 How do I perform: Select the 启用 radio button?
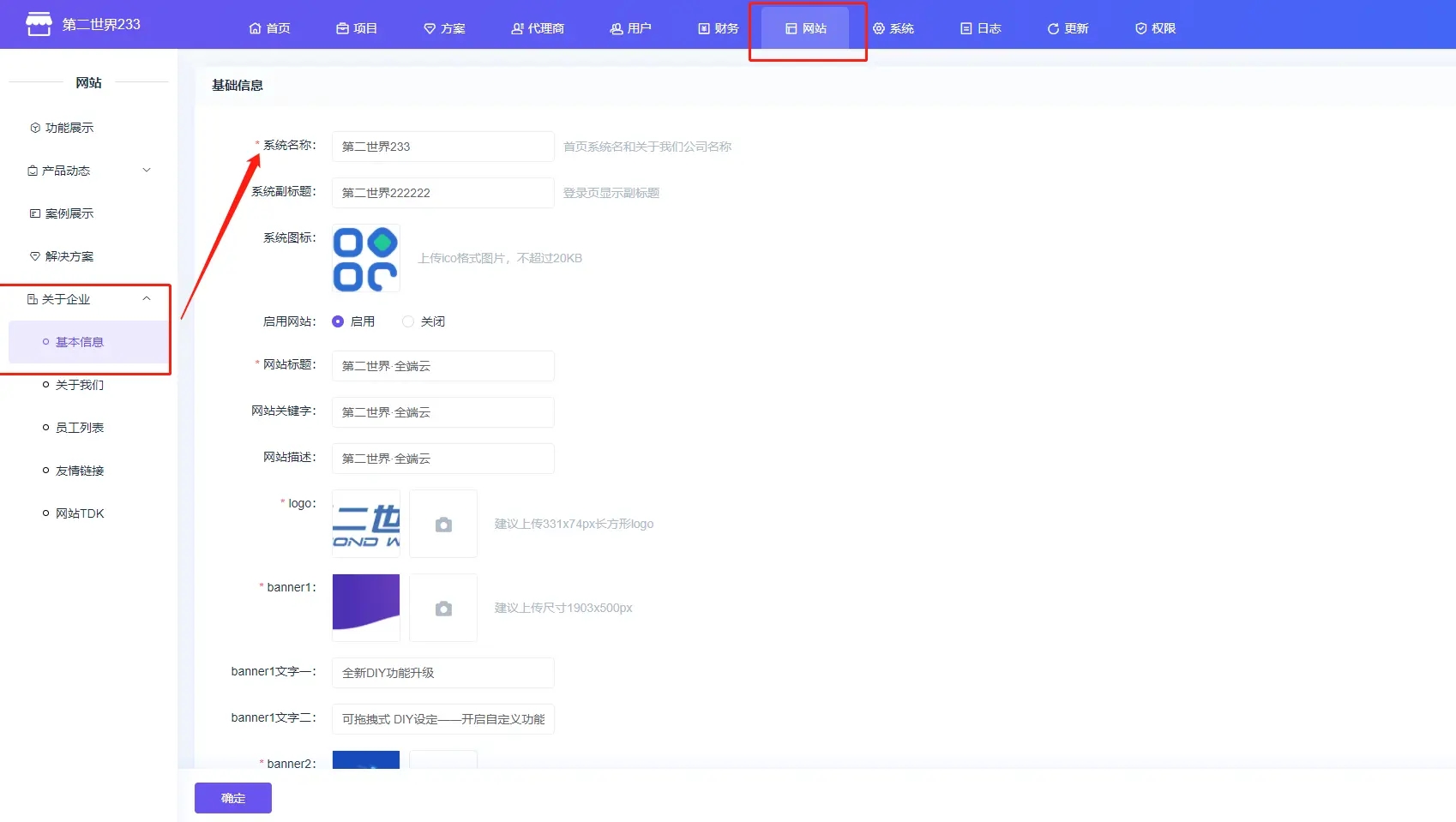click(338, 321)
